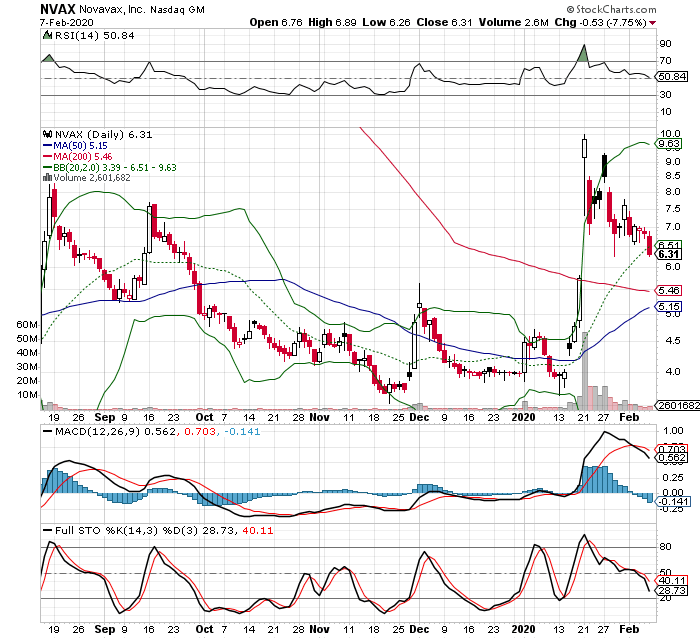The width and height of the screenshot is (700, 639).
Task: Click the RSI(14) line legend icon
Action: [45, 35]
